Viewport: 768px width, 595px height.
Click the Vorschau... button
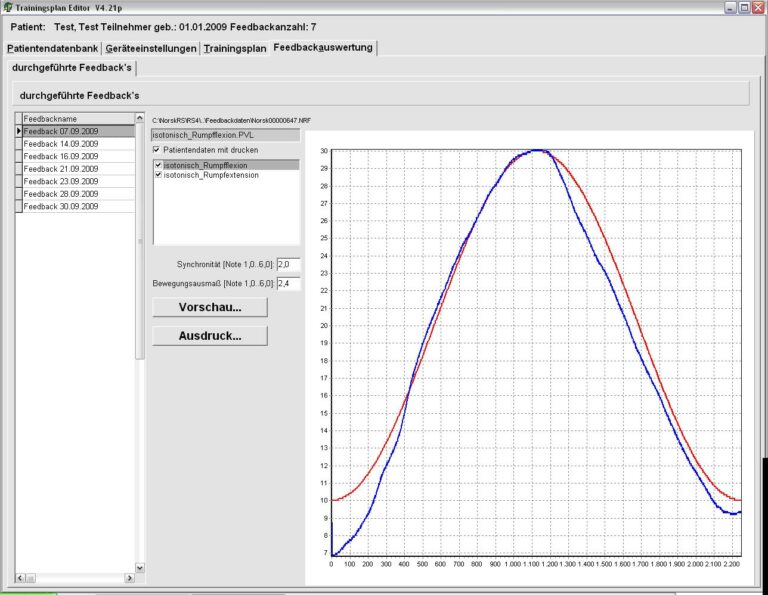[x=210, y=307]
